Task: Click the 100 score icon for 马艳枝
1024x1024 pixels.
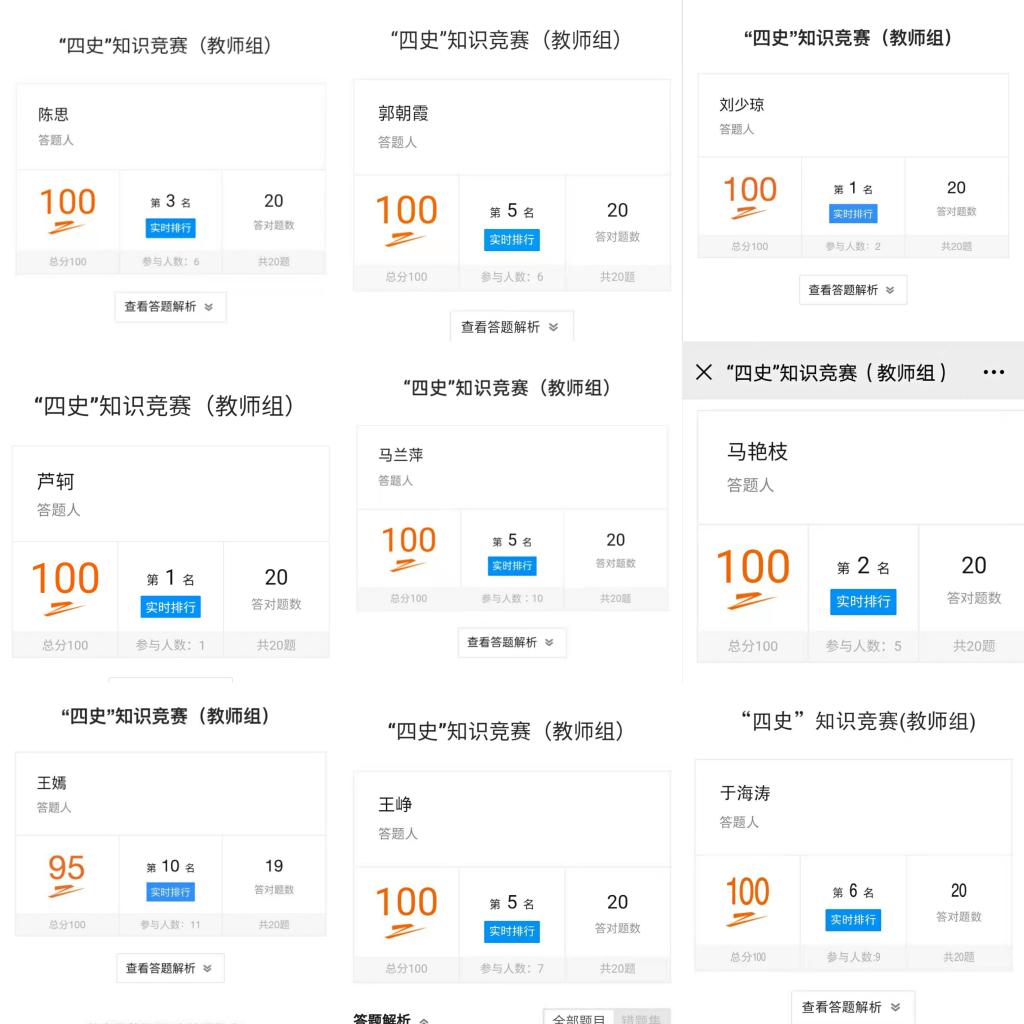Action: click(x=753, y=577)
